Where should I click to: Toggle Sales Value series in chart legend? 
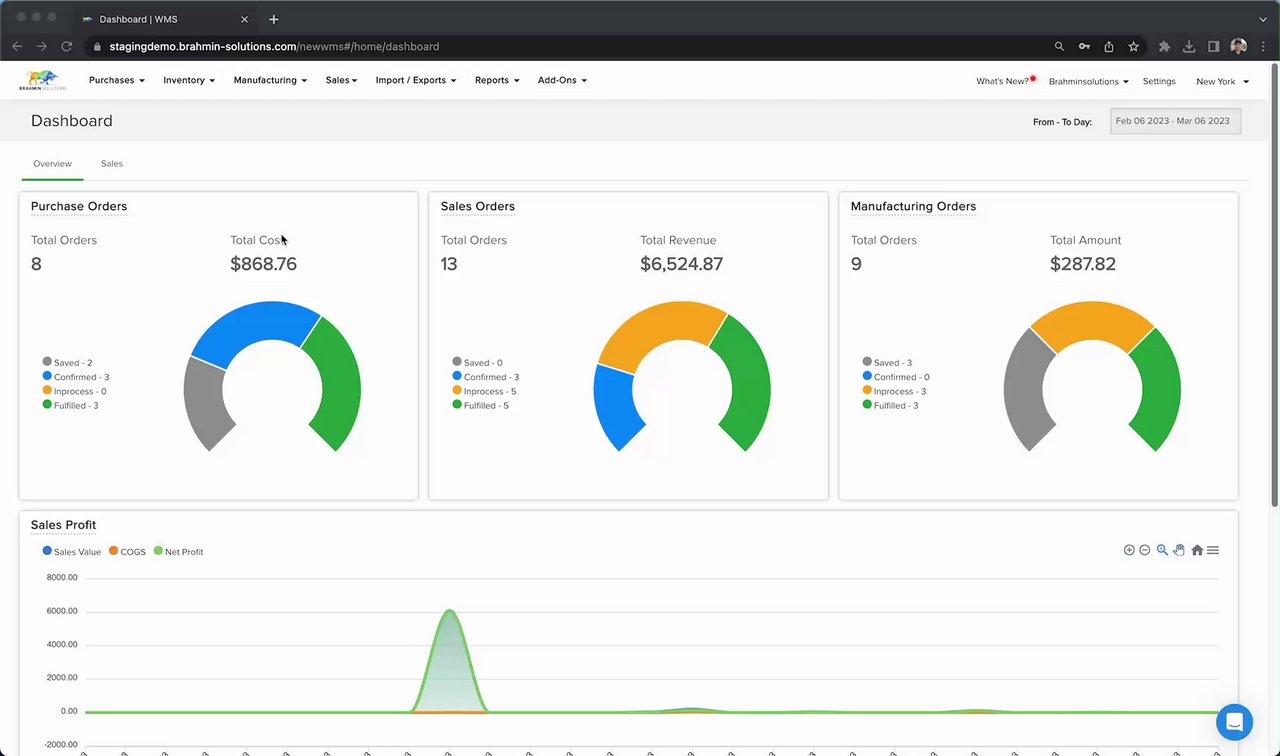(72, 551)
